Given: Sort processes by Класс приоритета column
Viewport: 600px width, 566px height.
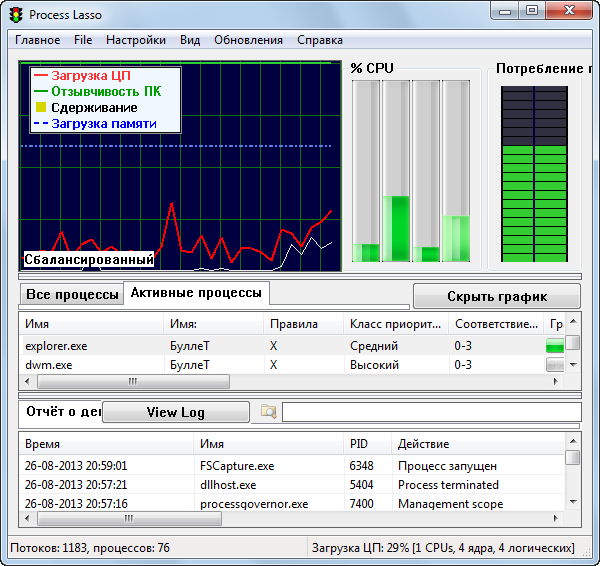Looking at the screenshot, I should pyautogui.click(x=394, y=324).
